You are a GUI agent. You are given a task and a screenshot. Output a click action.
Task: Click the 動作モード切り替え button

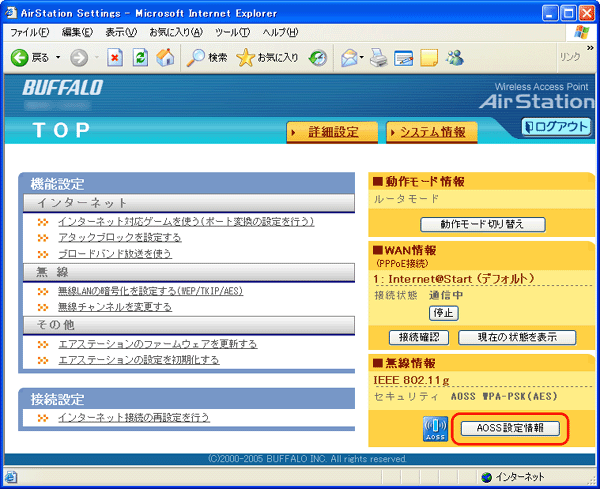click(x=483, y=224)
